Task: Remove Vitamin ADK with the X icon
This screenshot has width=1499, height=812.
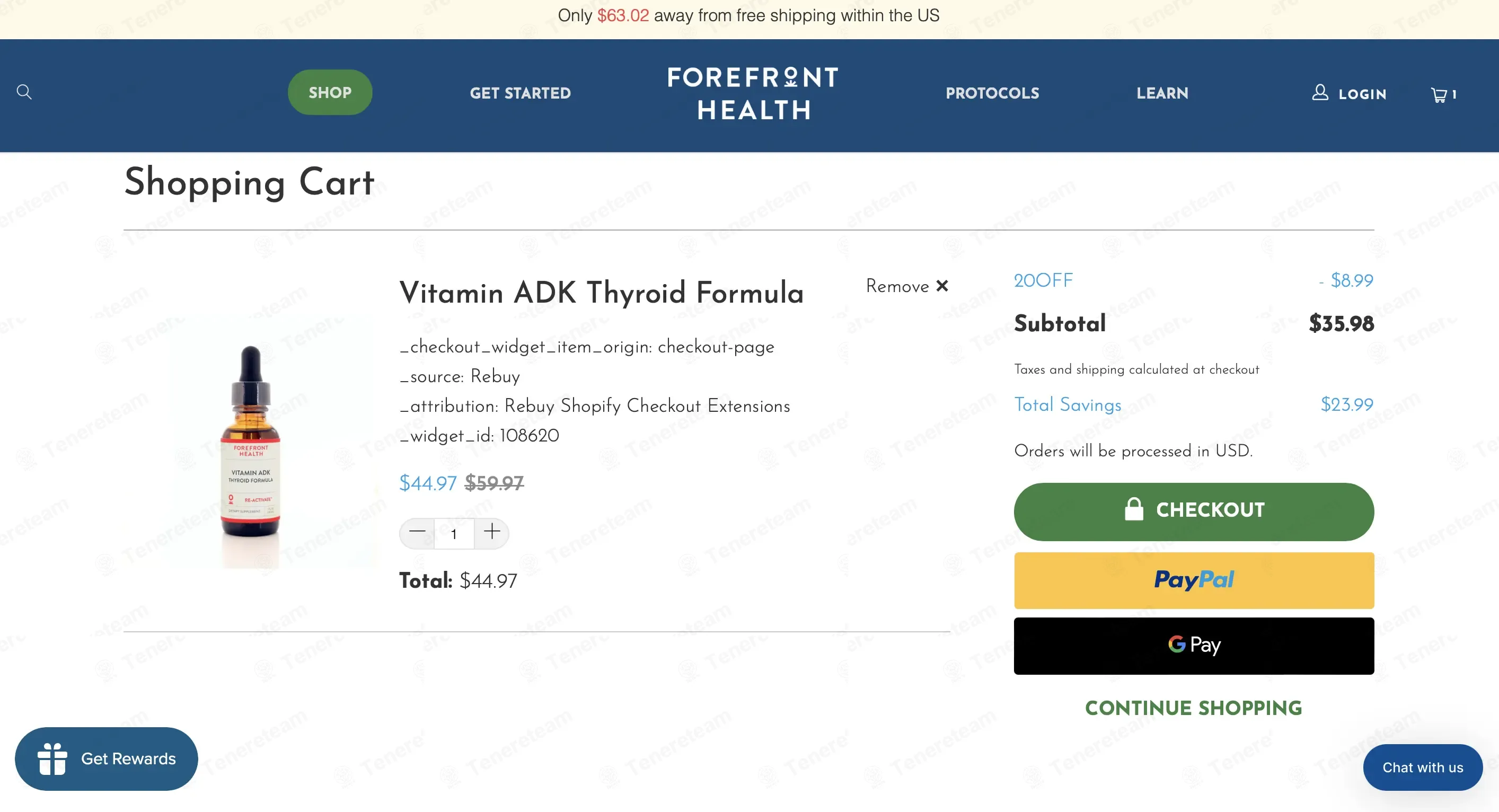Action: pyautogui.click(x=942, y=286)
